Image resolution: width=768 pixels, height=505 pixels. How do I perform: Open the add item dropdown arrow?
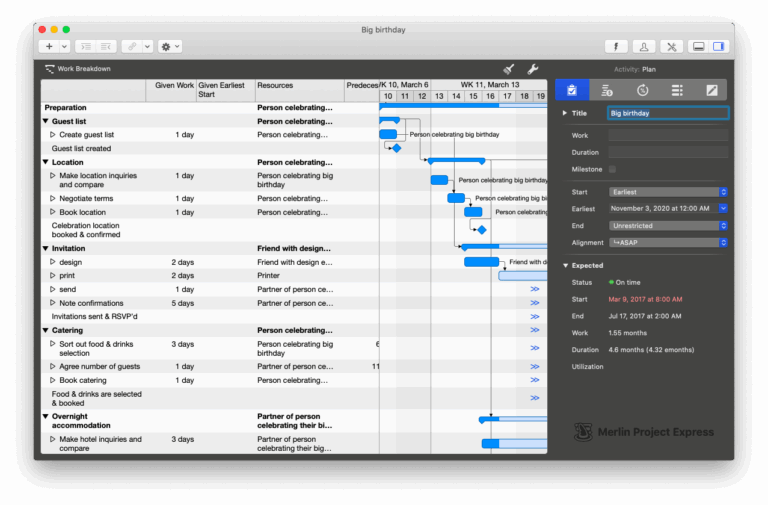(x=65, y=47)
